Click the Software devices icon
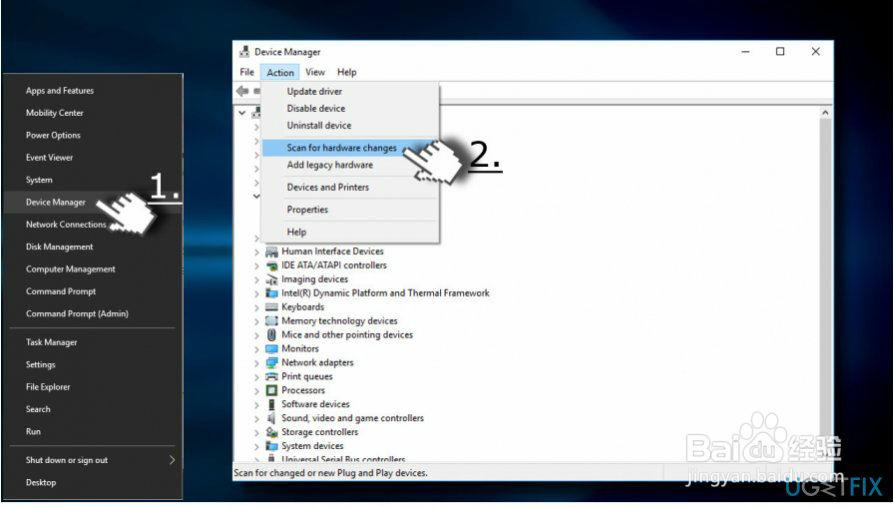Image resolution: width=894 pixels, height=507 pixels. [272, 404]
